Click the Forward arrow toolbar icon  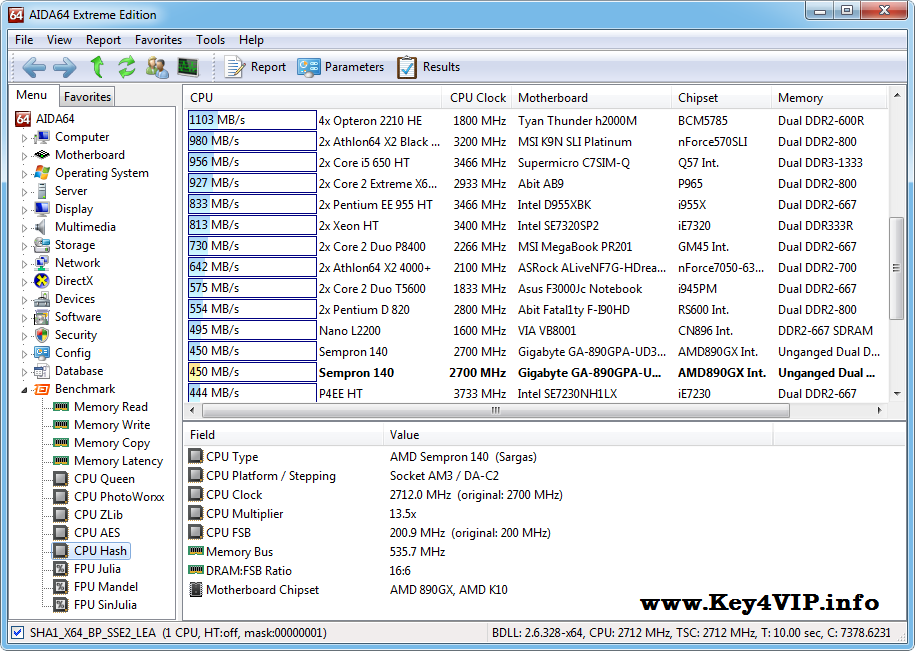[64, 67]
